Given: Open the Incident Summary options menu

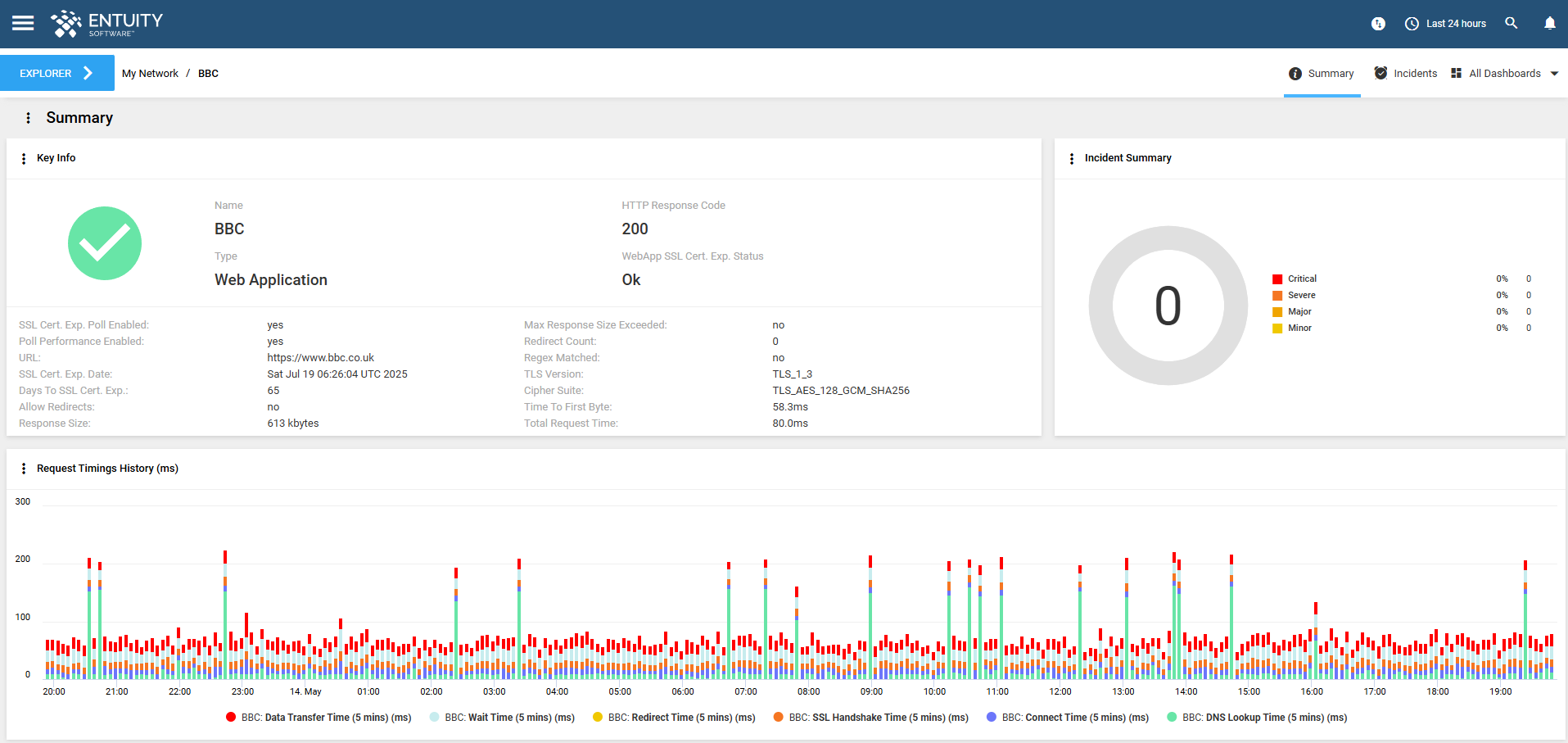Looking at the screenshot, I should [1072, 158].
